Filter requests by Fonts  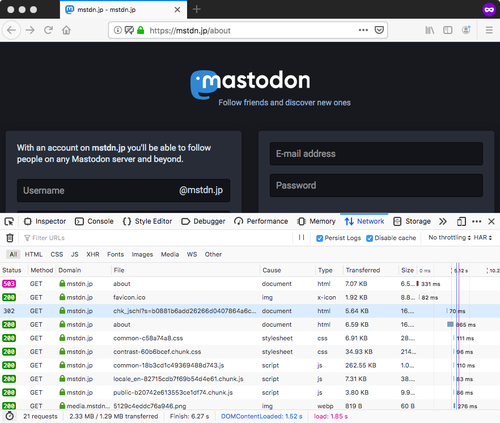tap(115, 254)
